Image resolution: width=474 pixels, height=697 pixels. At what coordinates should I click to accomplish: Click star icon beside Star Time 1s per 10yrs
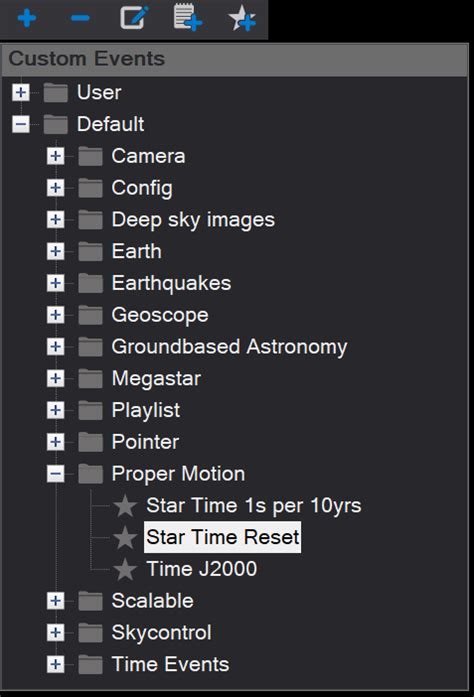pyautogui.click(x=125, y=506)
